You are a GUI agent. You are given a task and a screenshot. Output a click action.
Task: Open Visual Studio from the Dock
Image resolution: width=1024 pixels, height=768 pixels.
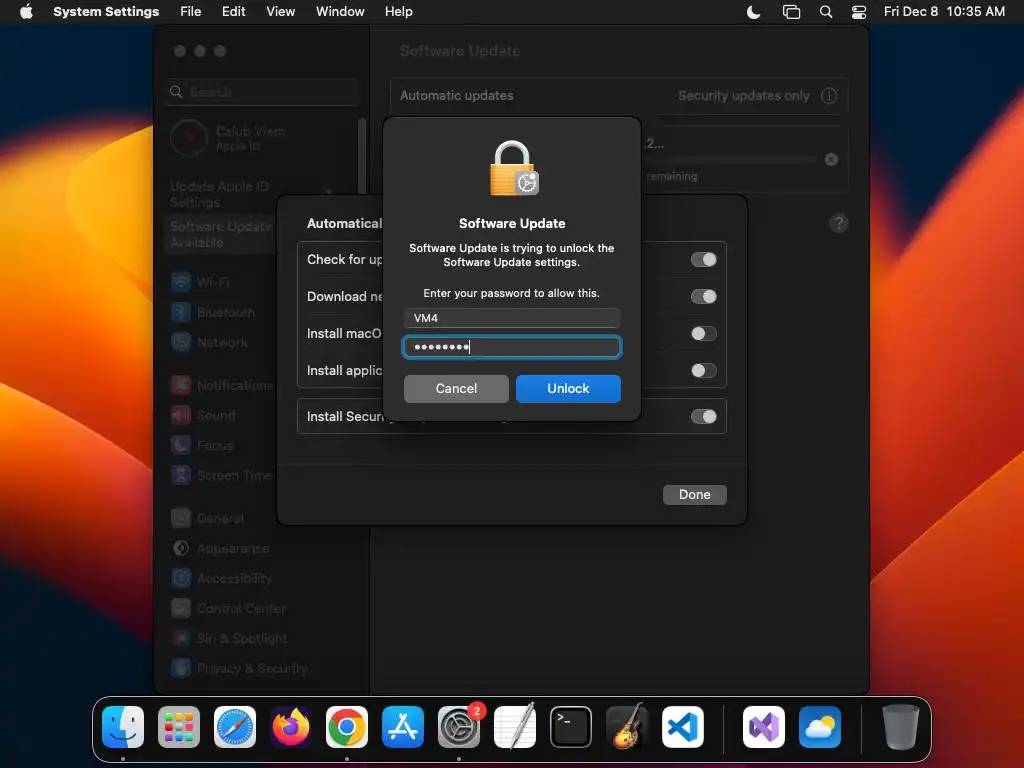[764, 727]
